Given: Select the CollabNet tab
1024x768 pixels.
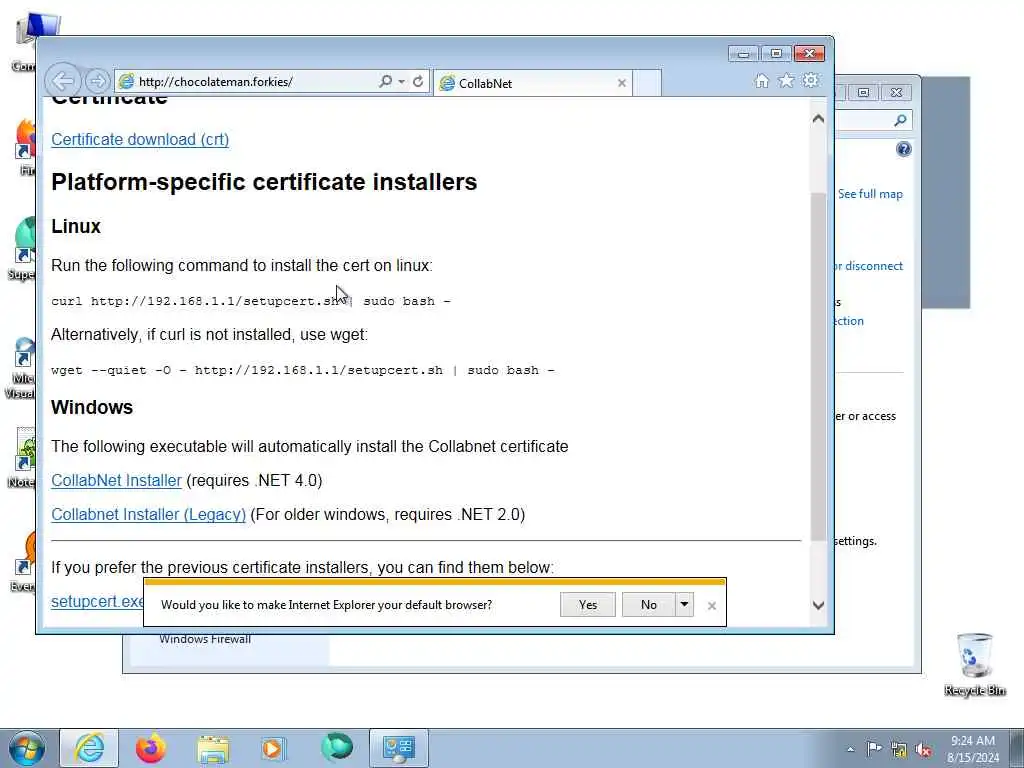Looking at the screenshot, I should tap(532, 83).
